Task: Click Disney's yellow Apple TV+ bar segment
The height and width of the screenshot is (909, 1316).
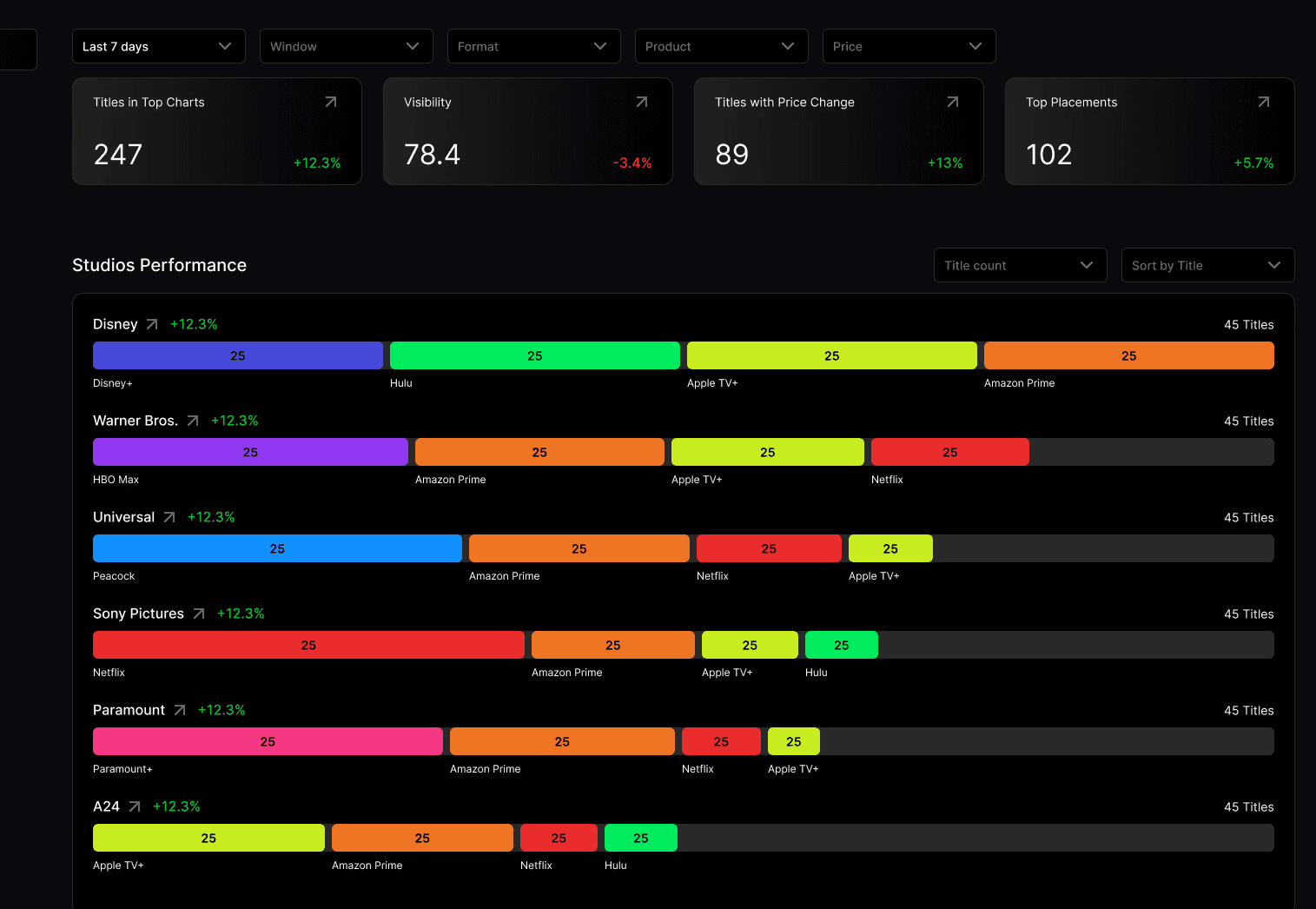Action: pyautogui.click(x=832, y=355)
